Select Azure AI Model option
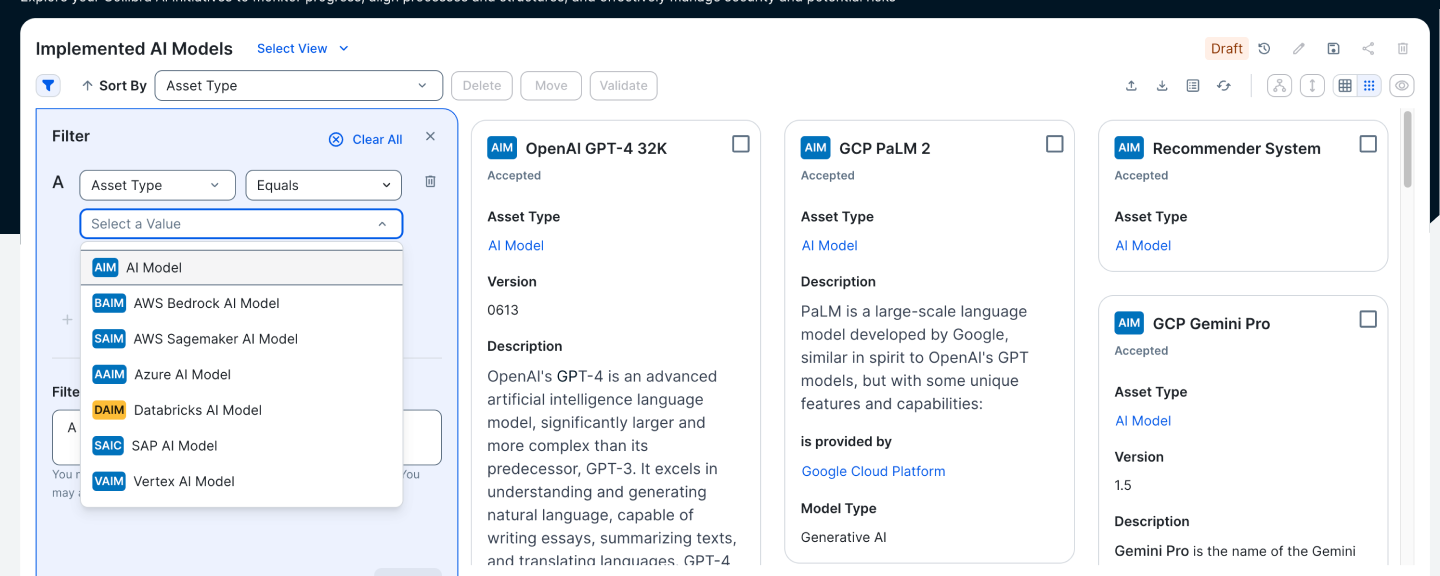Screen dimensions: 1440x576 [182, 374]
